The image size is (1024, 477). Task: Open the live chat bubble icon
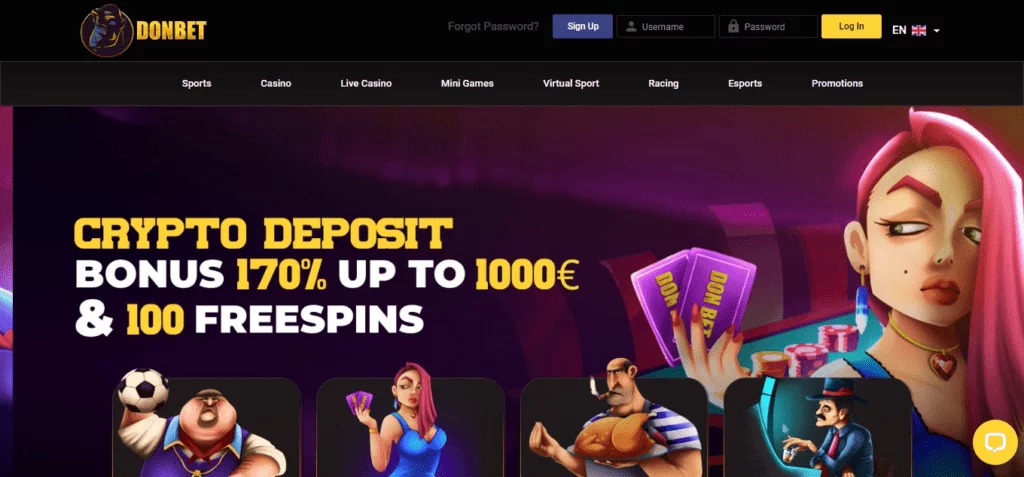(995, 442)
